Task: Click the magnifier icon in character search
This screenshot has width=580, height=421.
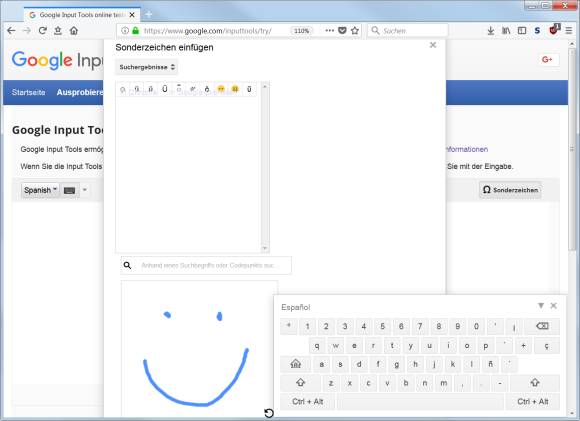Action: [127, 265]
